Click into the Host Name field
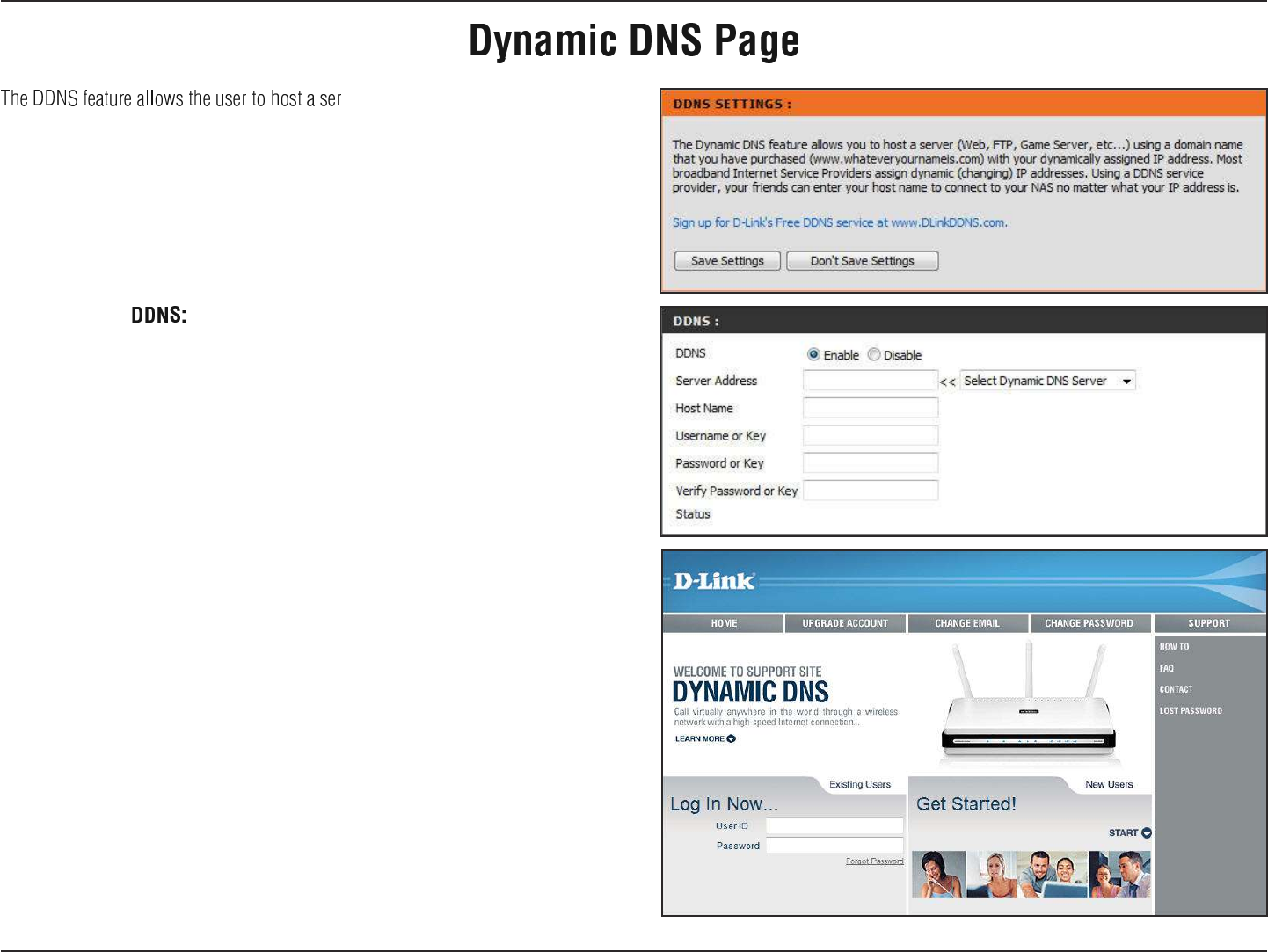 coord(871,408)
